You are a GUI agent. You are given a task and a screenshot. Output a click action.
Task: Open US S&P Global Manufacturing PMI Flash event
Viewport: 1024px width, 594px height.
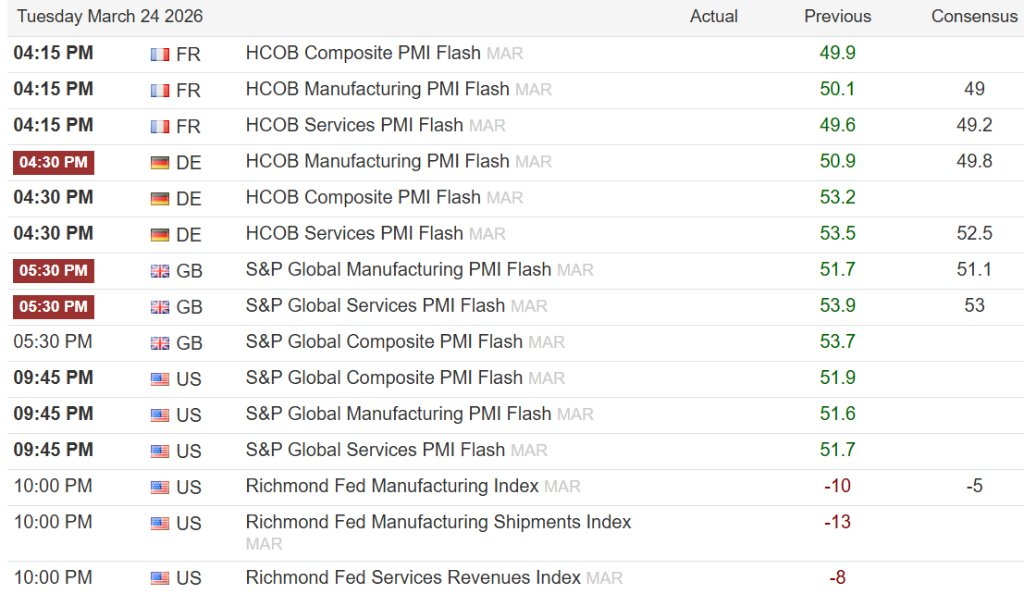(x=398, y=414)
